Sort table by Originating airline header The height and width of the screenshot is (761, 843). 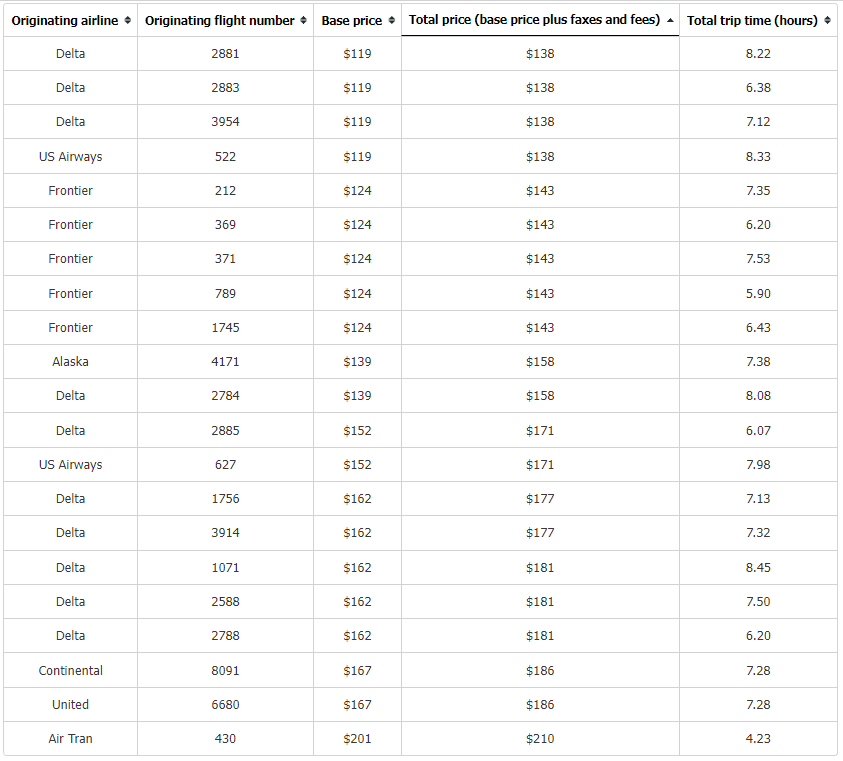[x=65, y=20]
